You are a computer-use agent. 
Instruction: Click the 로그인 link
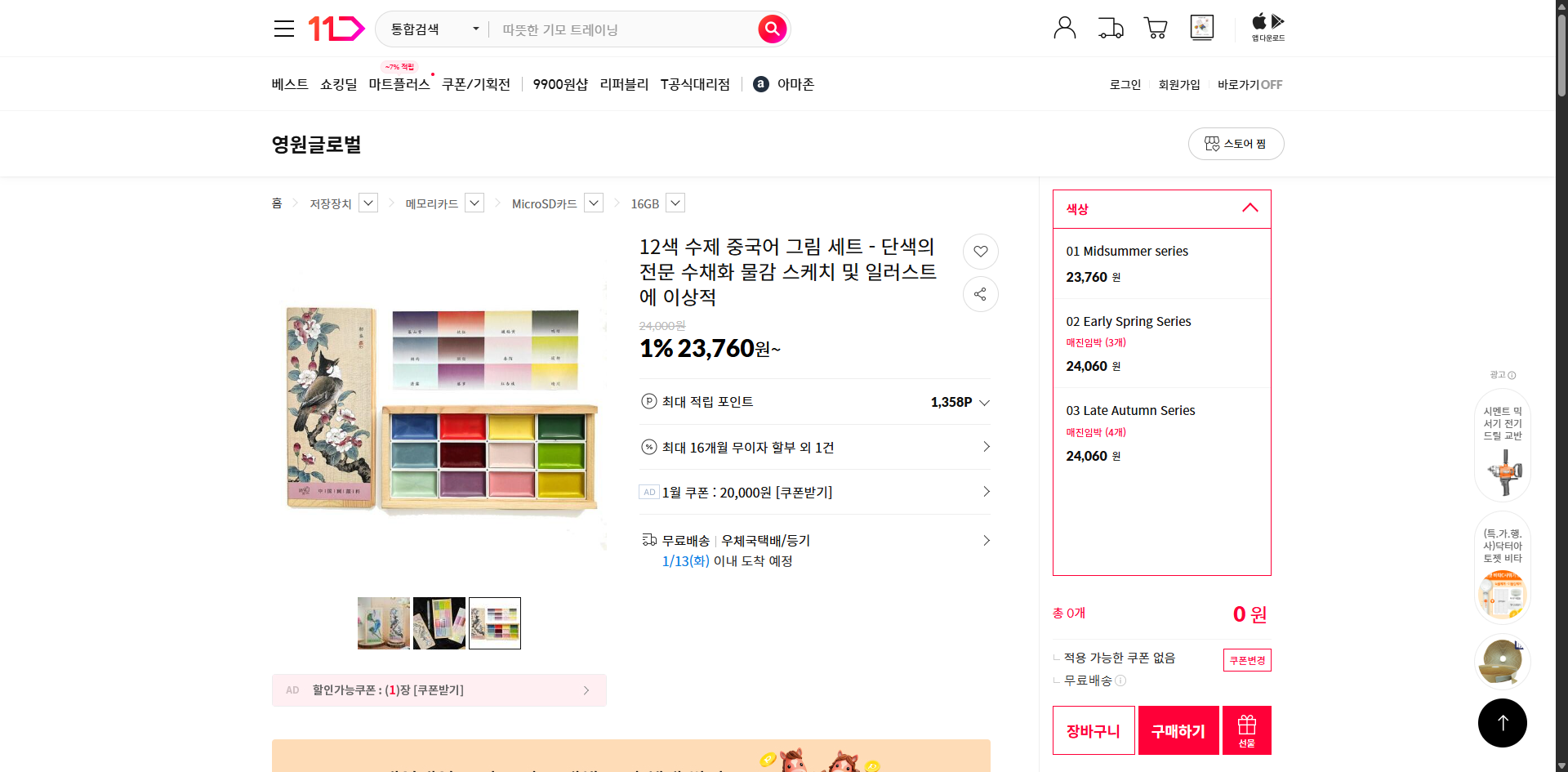1125,83
